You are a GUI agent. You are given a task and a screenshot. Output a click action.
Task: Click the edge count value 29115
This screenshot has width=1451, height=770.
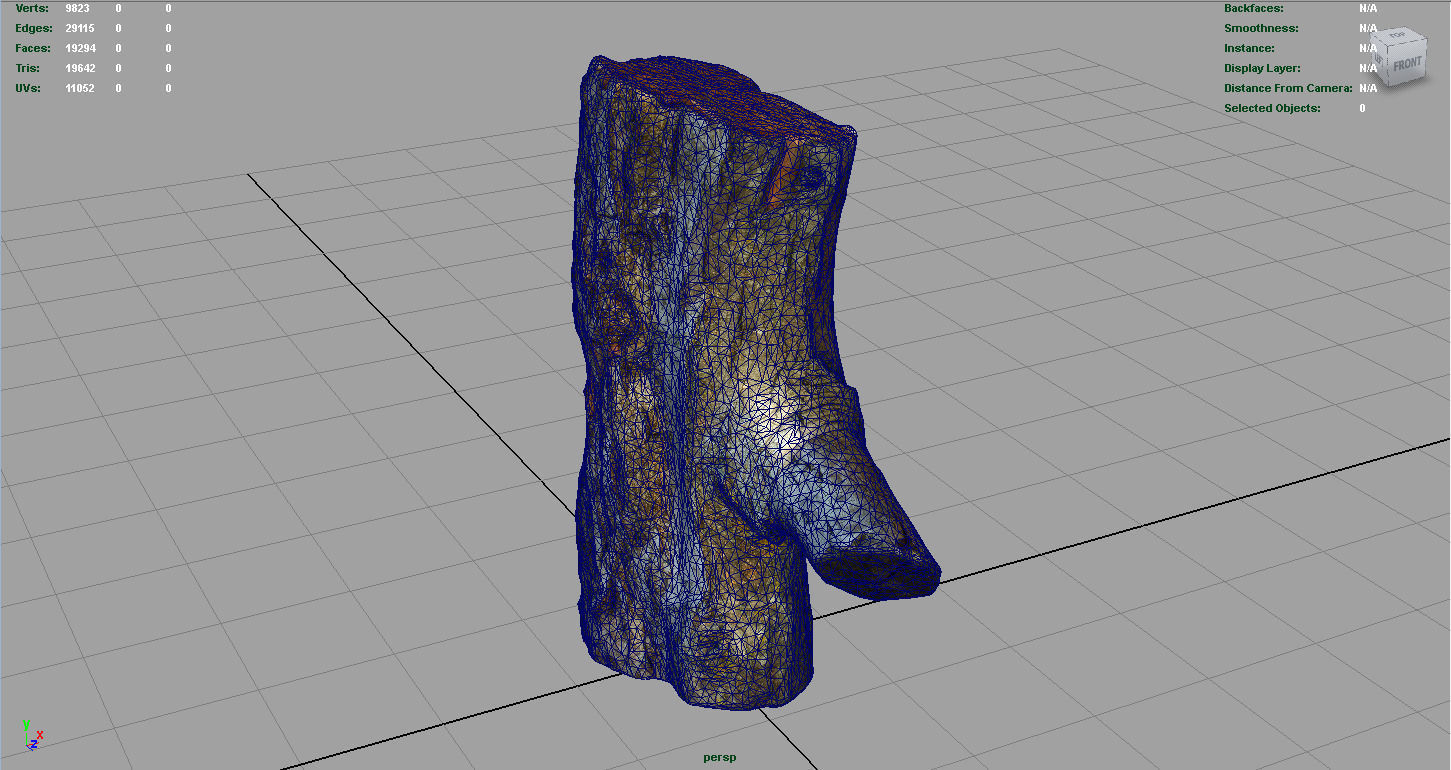(80, 28)
